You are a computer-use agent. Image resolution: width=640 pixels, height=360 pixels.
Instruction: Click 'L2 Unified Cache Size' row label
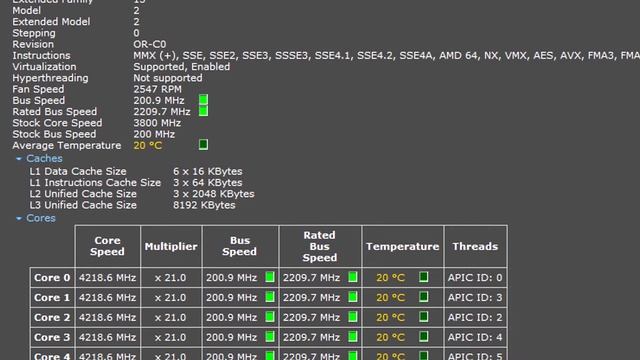click(83, 194)
